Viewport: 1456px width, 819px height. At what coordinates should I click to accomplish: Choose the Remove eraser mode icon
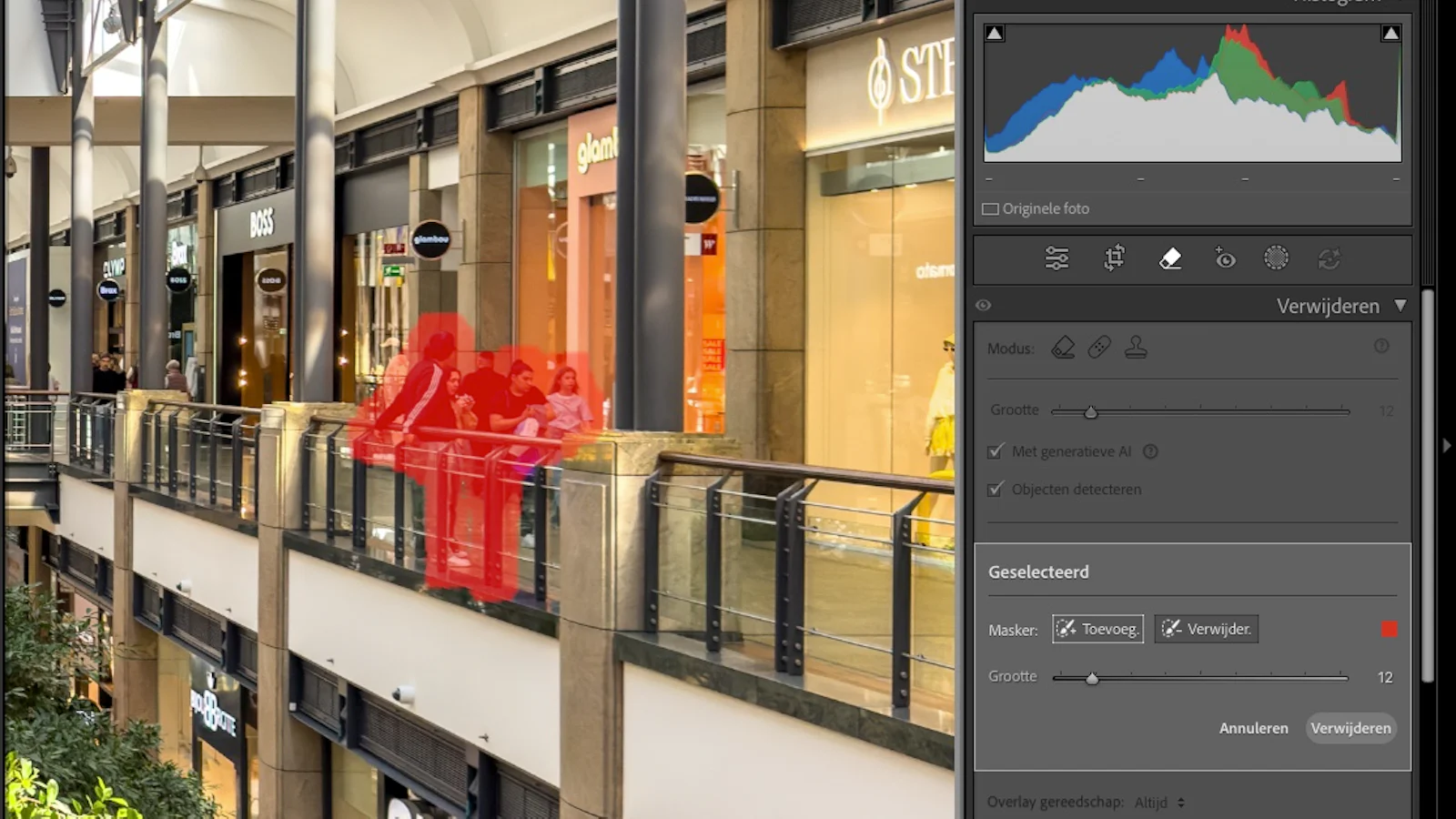1063,348
